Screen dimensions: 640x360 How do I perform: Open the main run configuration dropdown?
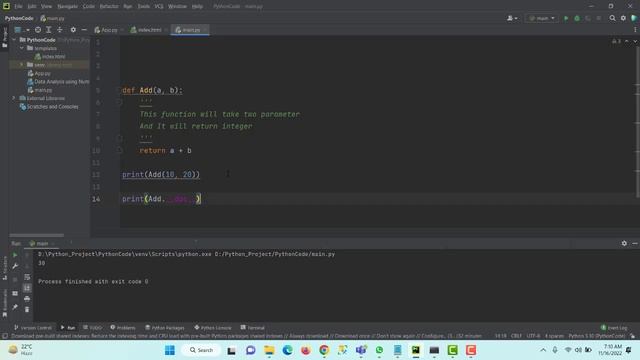pos(542,18)
